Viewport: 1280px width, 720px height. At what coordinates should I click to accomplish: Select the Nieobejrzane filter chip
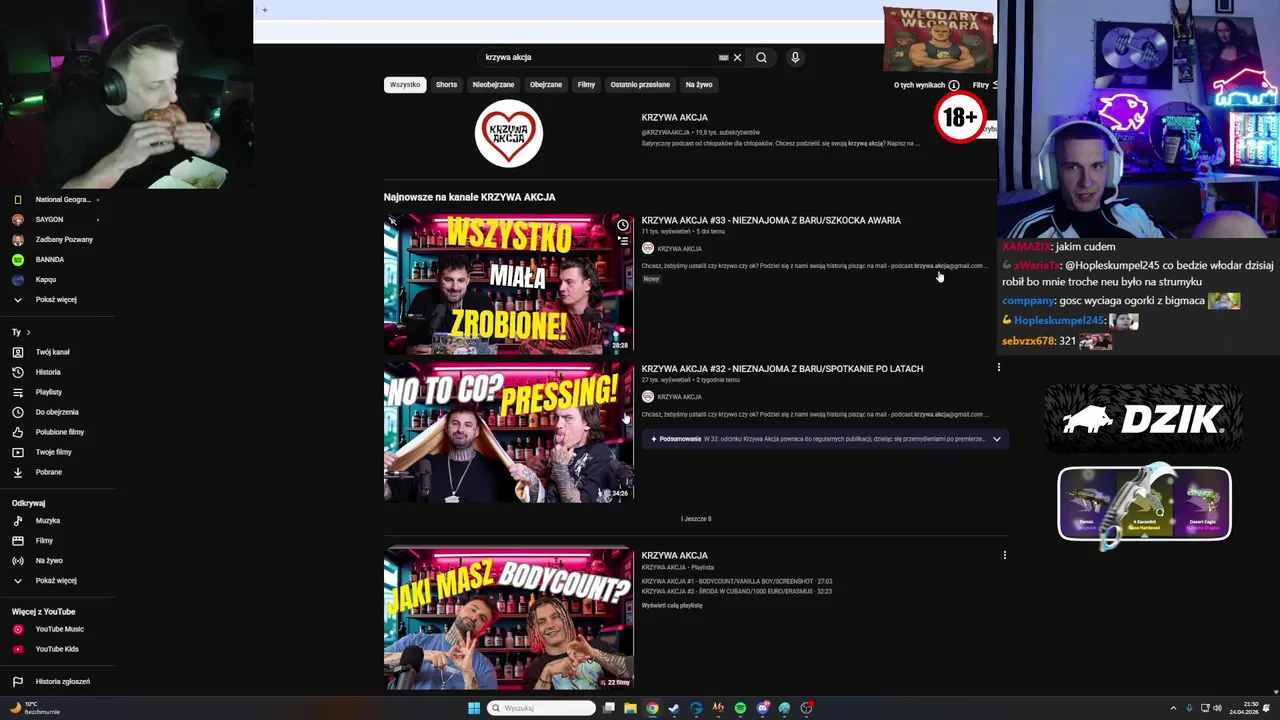[x=493, y=85]
